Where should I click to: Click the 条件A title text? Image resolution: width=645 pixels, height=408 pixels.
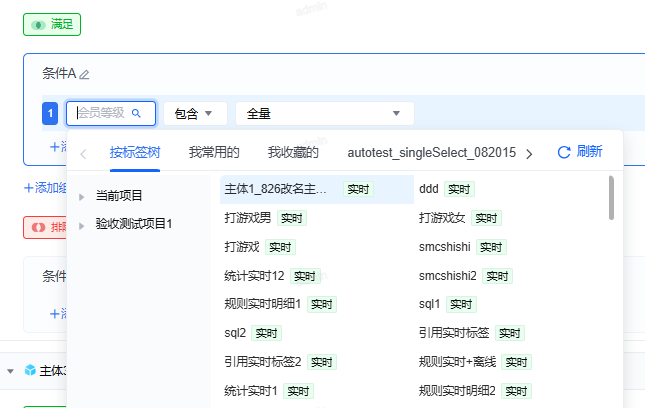[x=59, y=74]
